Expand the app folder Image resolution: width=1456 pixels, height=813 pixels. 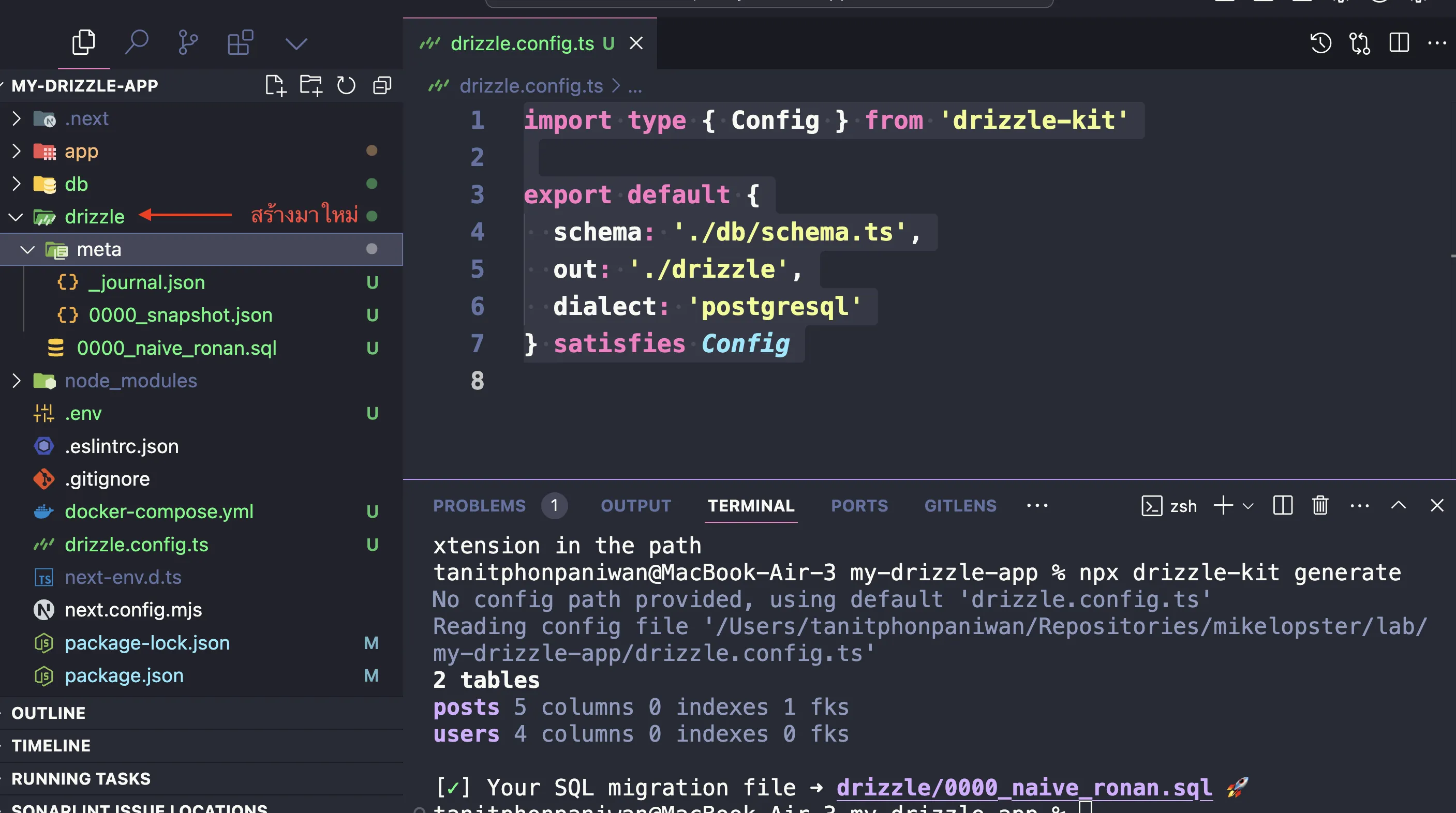click(x=201, y=152)
